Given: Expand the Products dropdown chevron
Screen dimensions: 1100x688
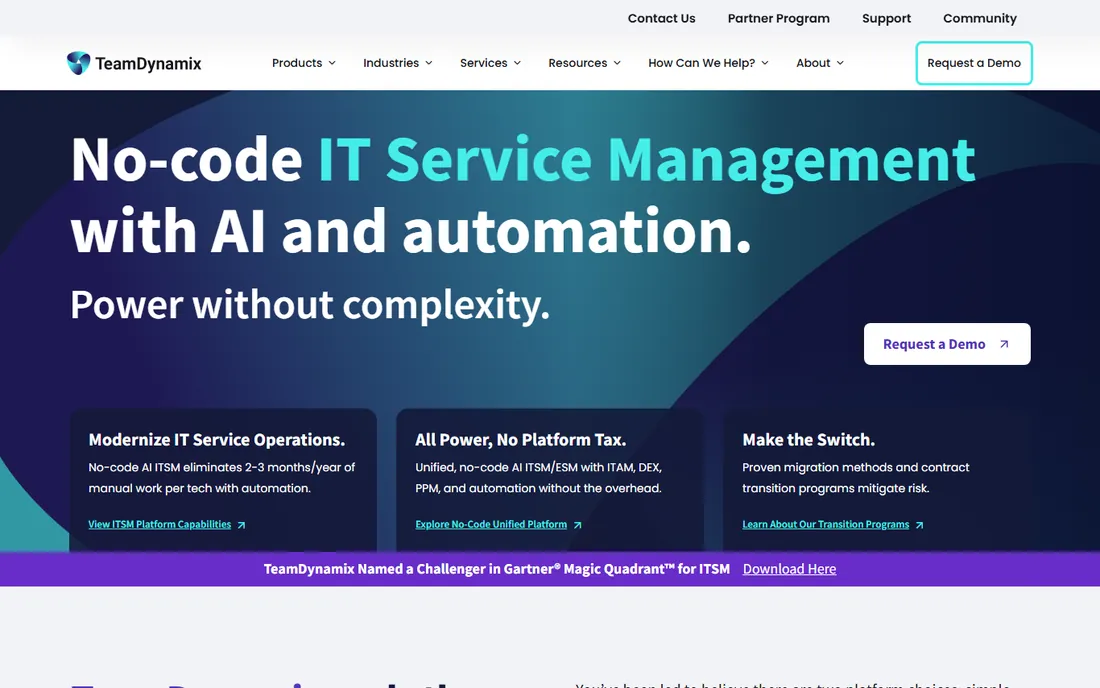Looking at the screenshot, I should click(x=332, y=63).
